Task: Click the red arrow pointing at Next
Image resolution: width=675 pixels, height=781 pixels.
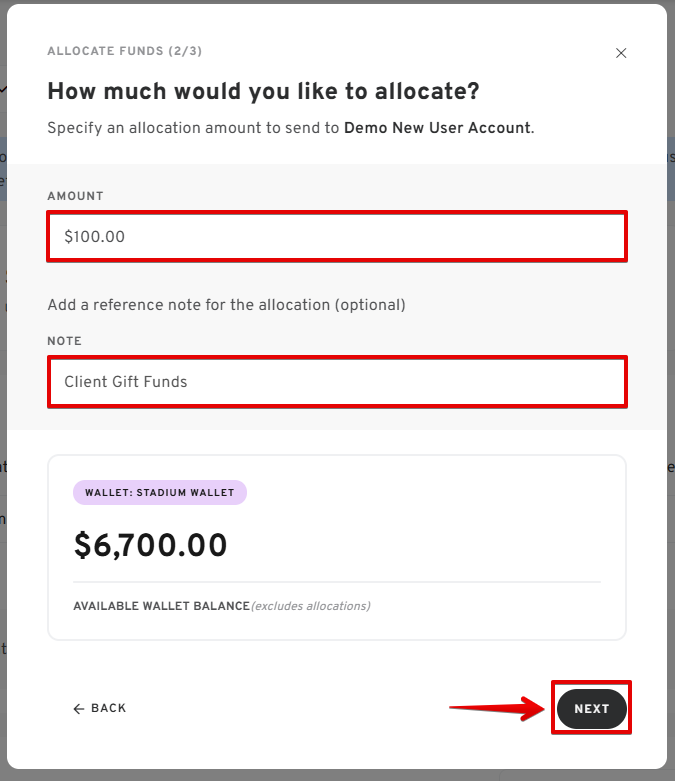Action: (x=497, y=708)
